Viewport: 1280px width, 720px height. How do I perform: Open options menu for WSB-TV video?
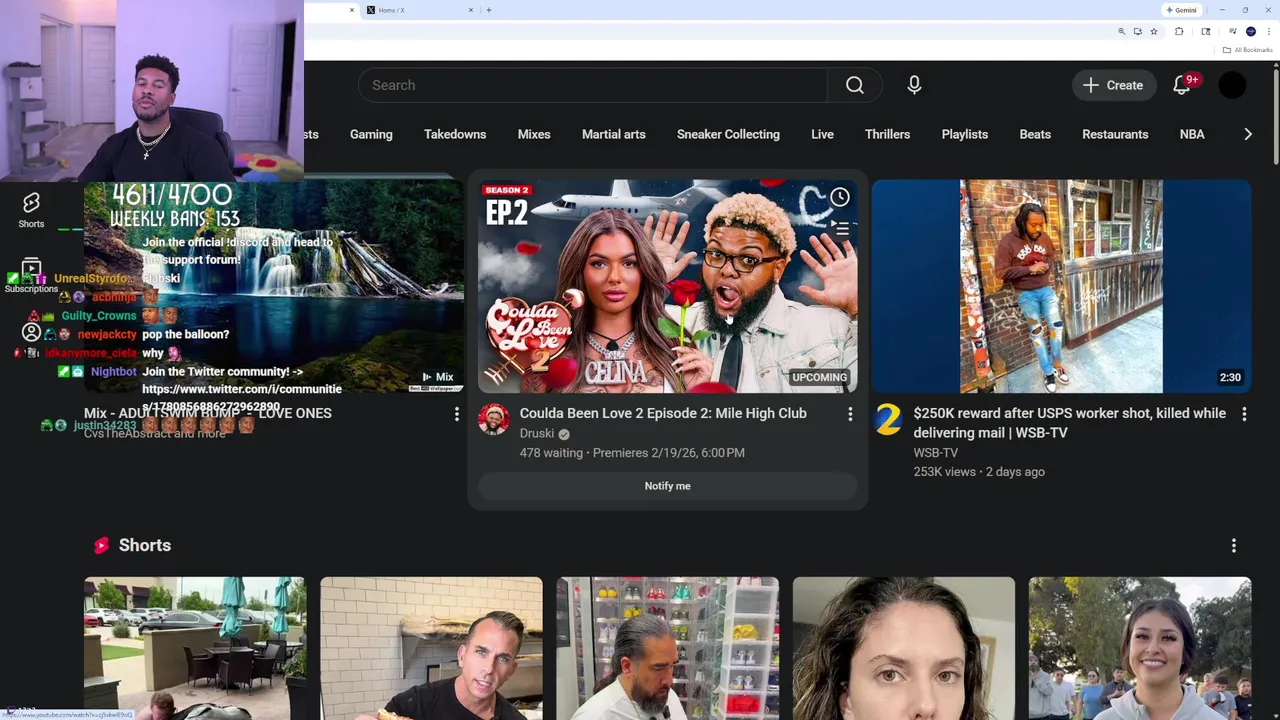[1244, 414]
